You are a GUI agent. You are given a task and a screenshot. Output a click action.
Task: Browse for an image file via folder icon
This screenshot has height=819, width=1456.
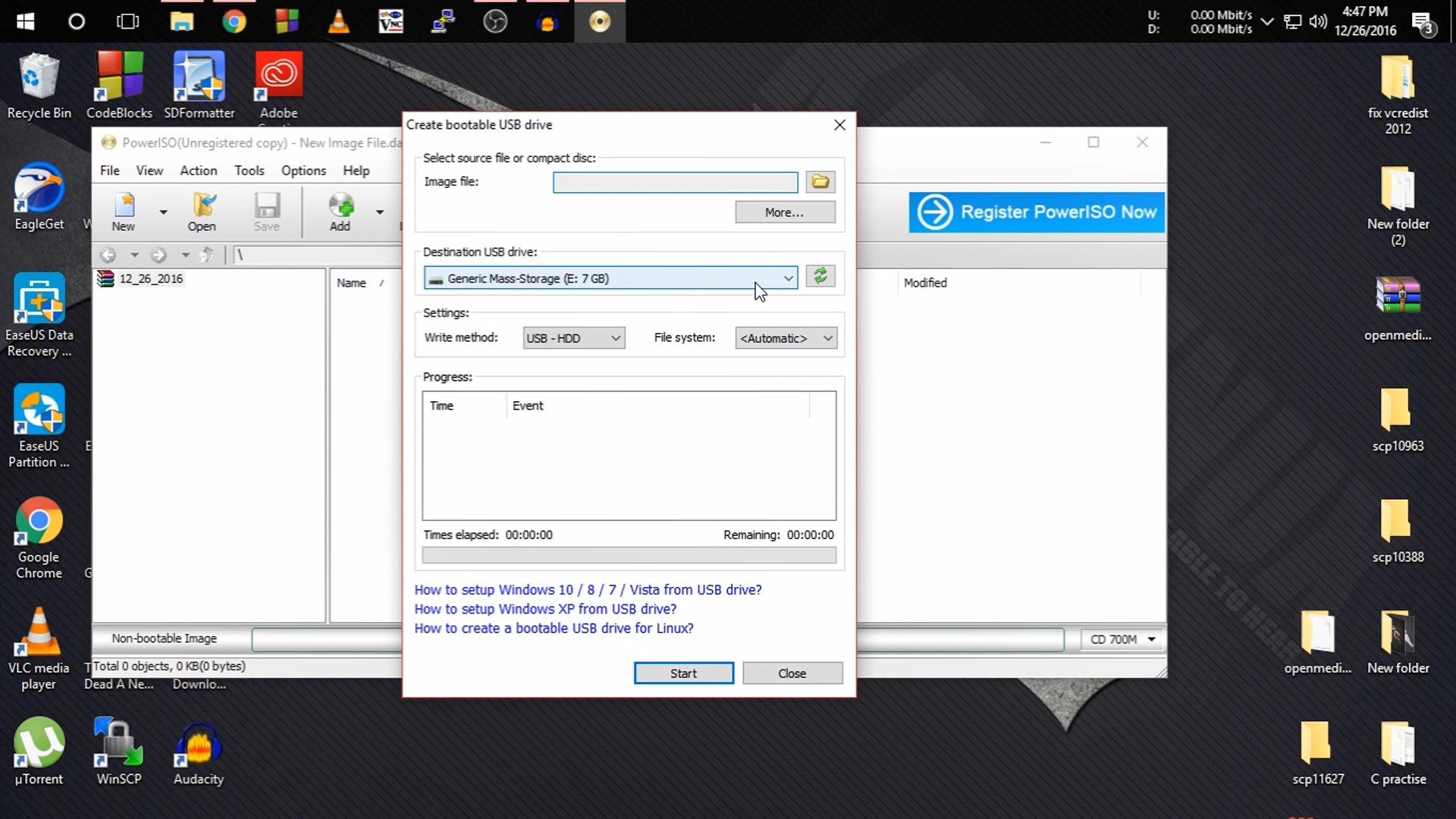click(820, 182)
